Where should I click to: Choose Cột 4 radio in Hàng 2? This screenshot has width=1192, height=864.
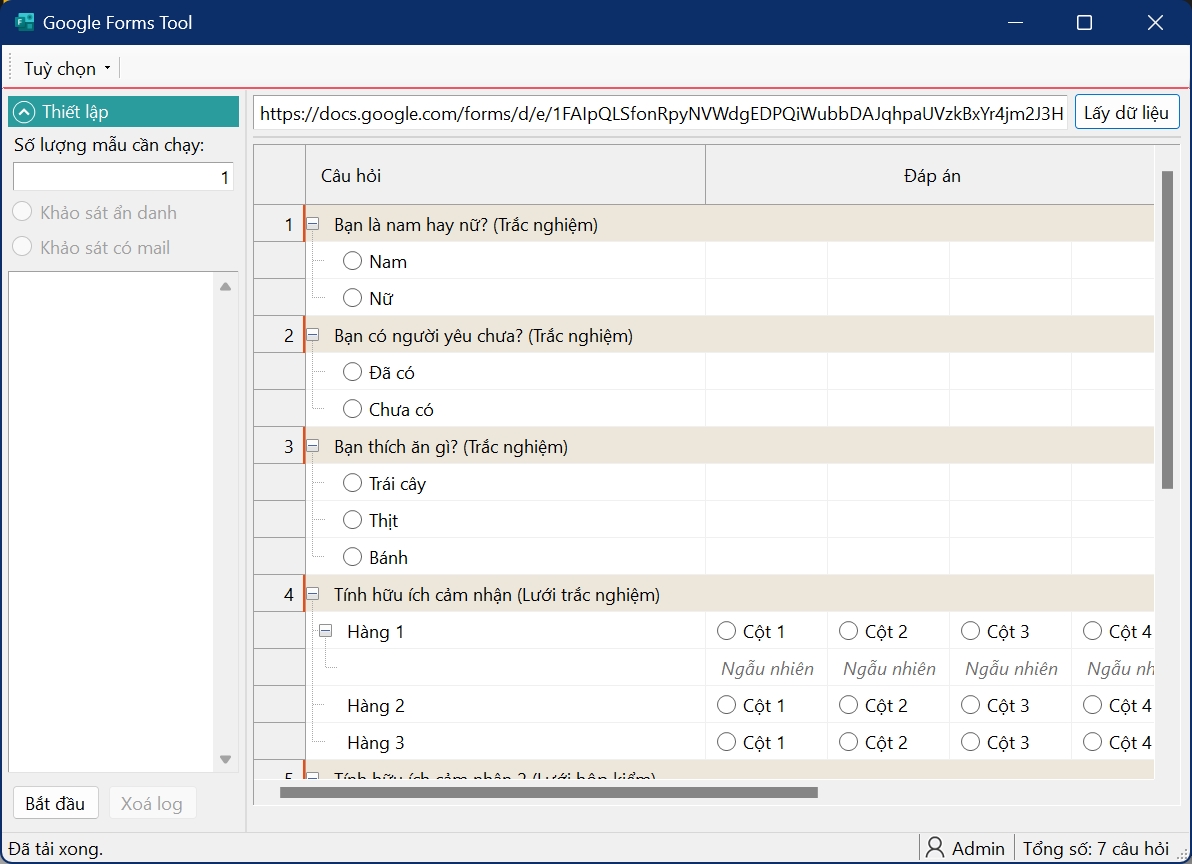pos(1092,705)
